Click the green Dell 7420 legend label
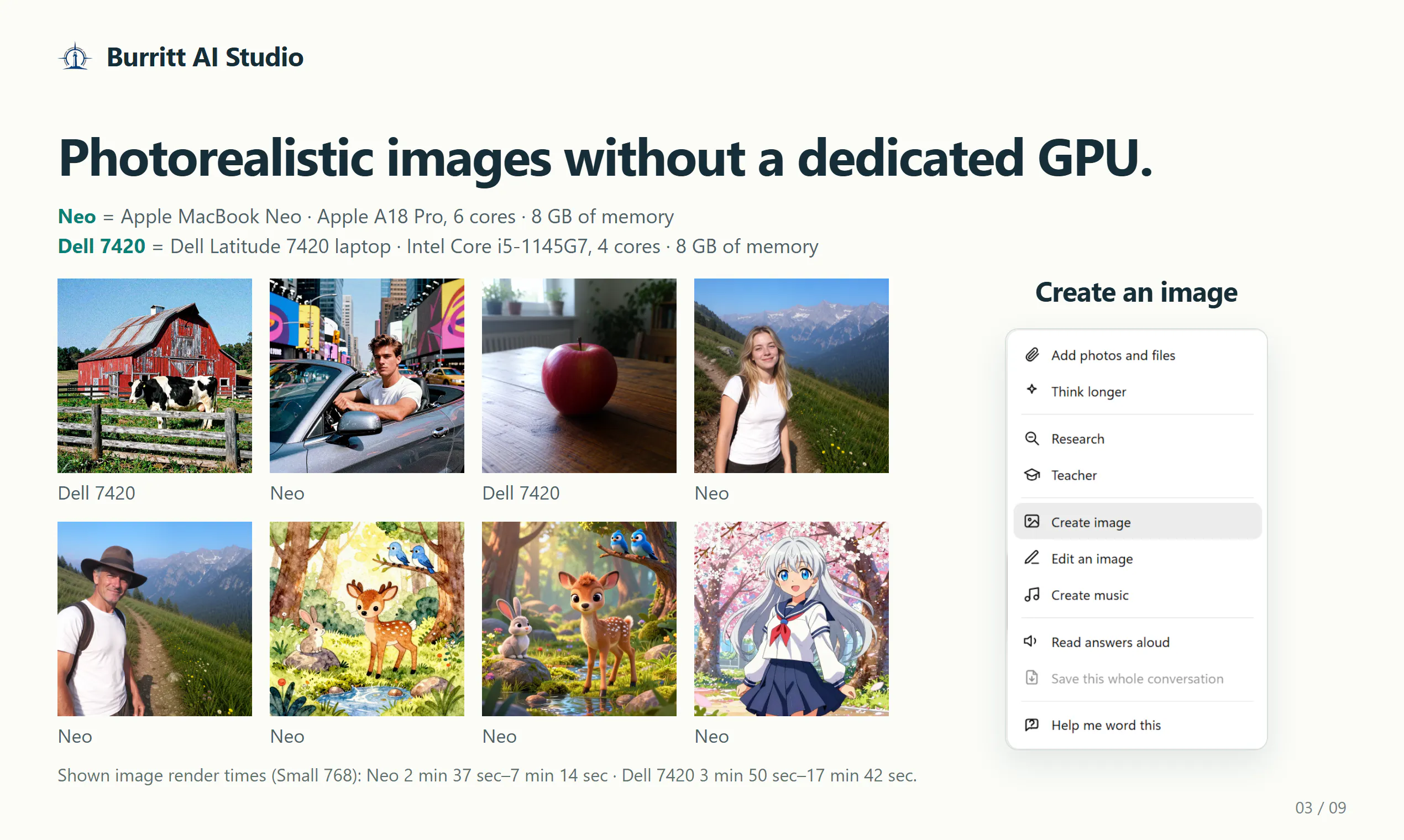Viewport: 1404px width, 840px height. click(x=102, y=246)
